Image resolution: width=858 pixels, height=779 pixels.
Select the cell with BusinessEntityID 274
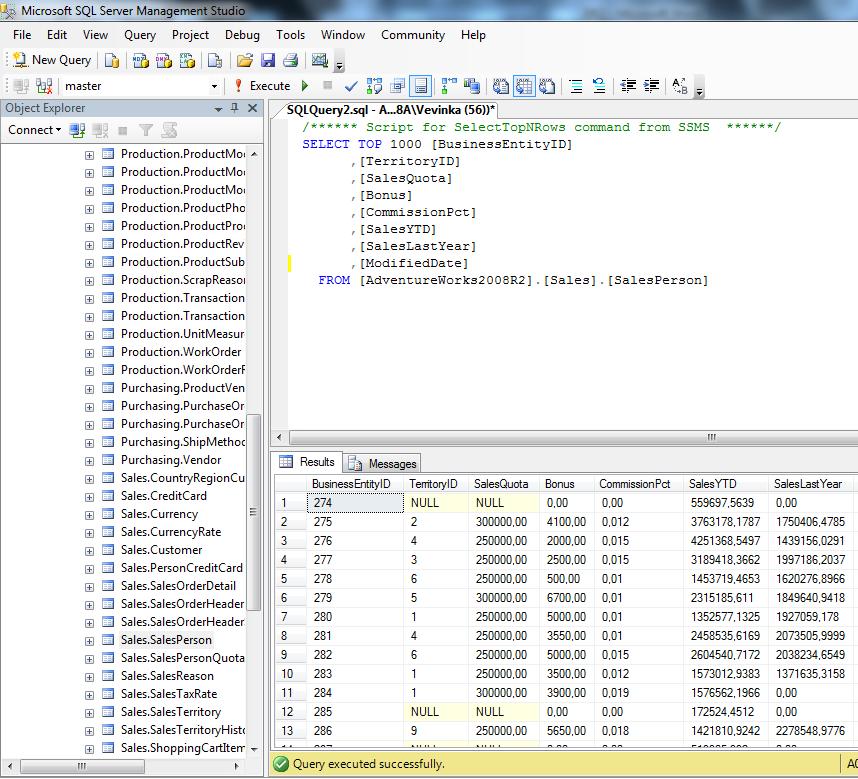coord(355,503)
